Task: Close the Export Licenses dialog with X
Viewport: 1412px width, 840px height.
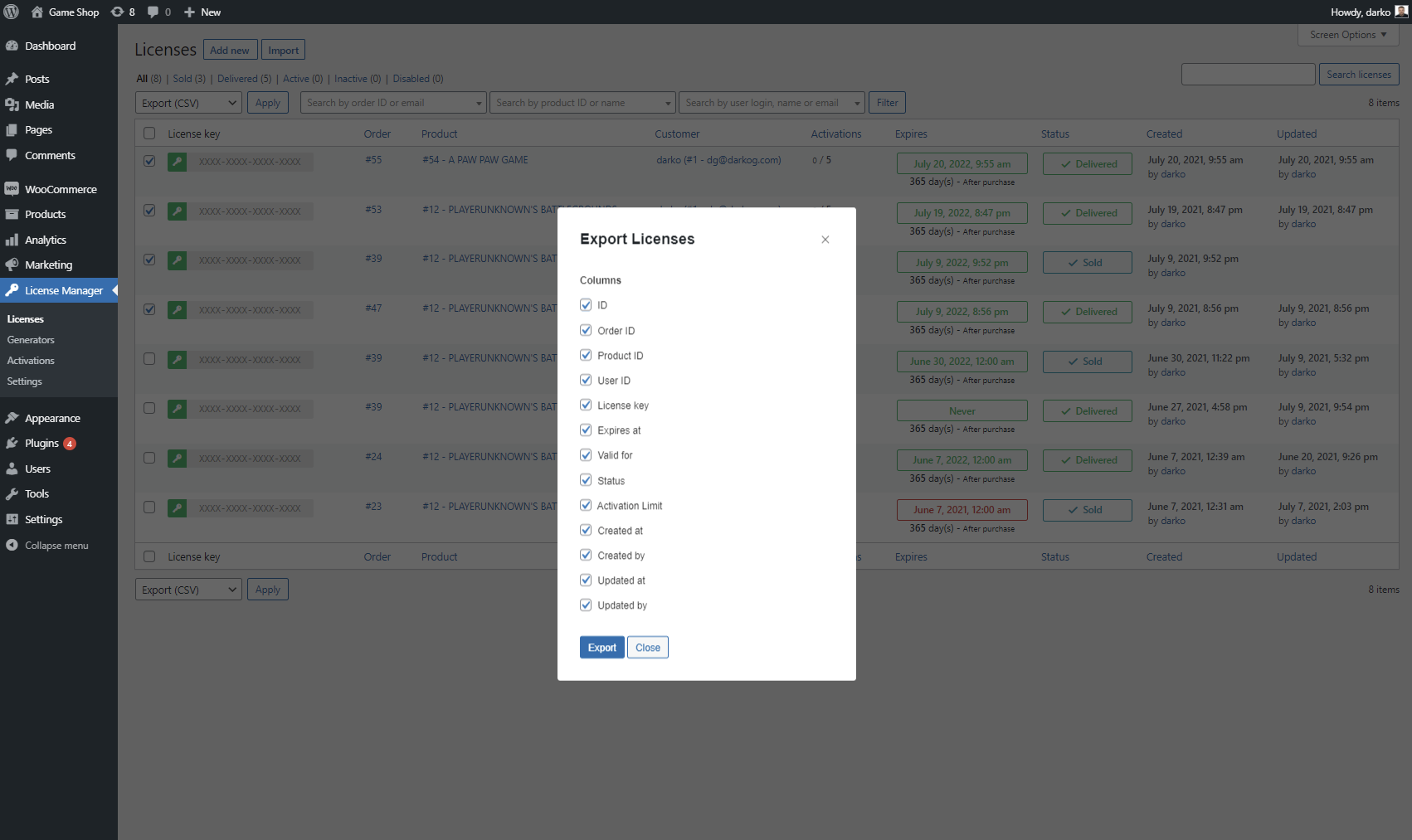Action: coord(825,240)
